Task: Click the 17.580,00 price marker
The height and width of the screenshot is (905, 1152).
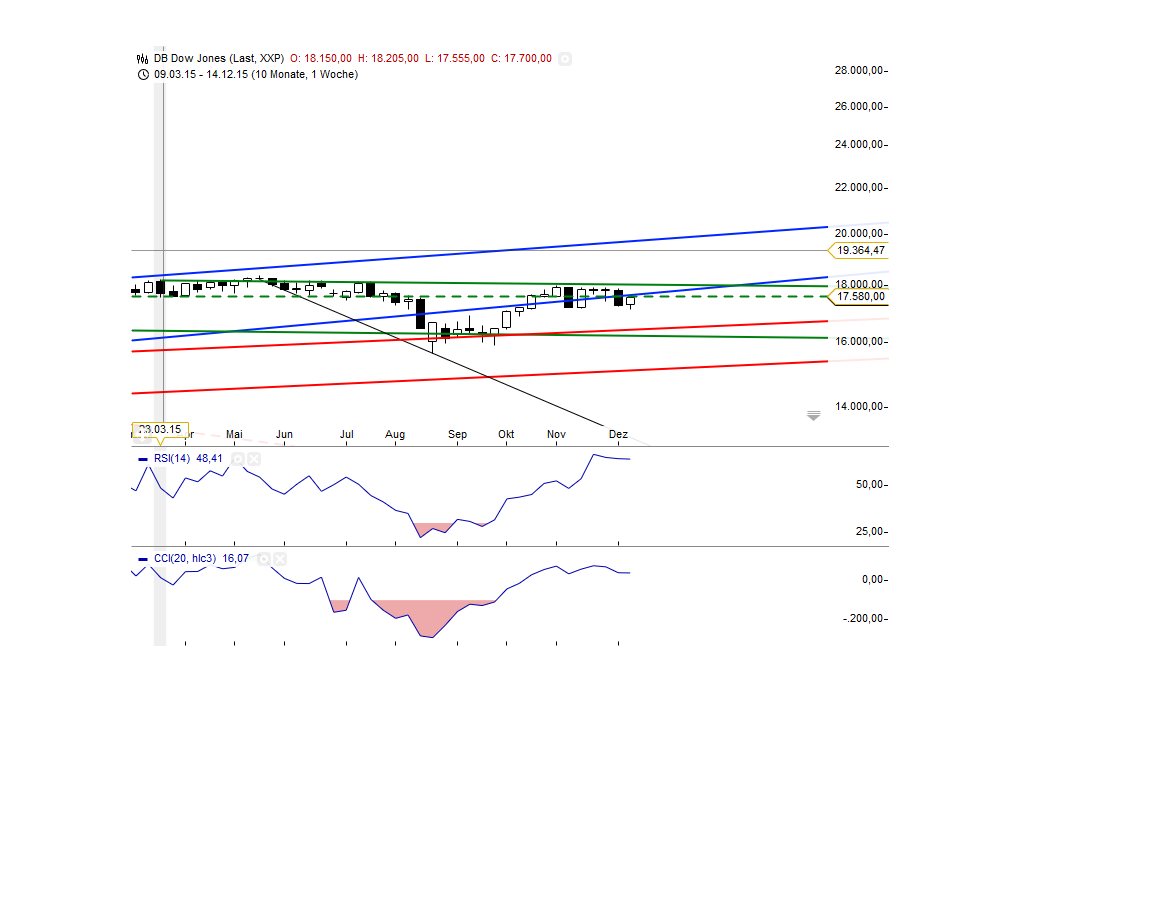Action: pos(856,296)
